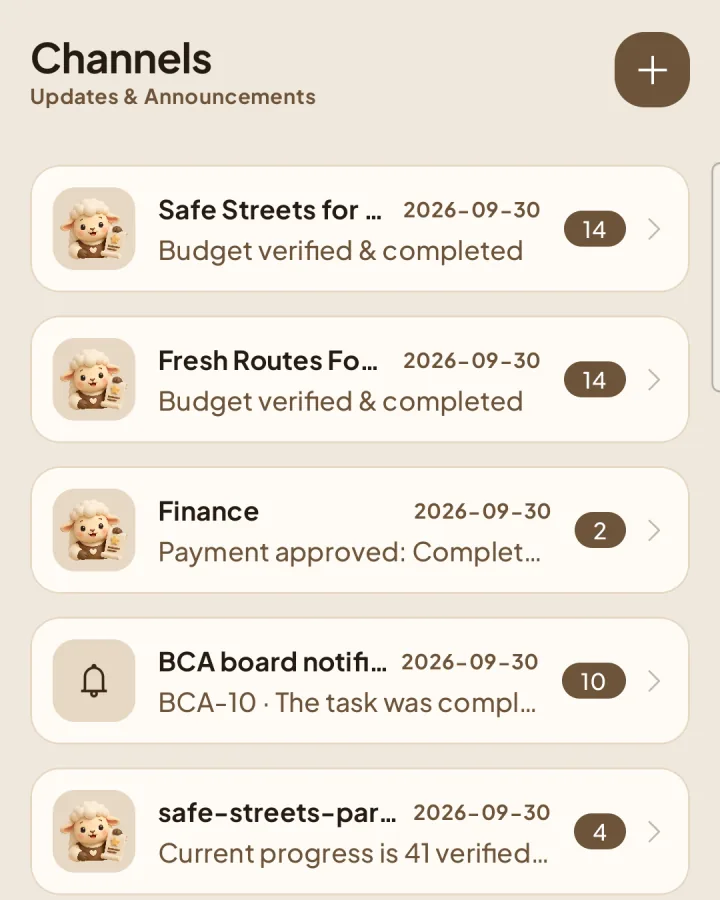Image resolution: width=720 pixels, height=900 pixels.
Task: Tap the Finance channel sheep avatar
Action: pos(94,530)
